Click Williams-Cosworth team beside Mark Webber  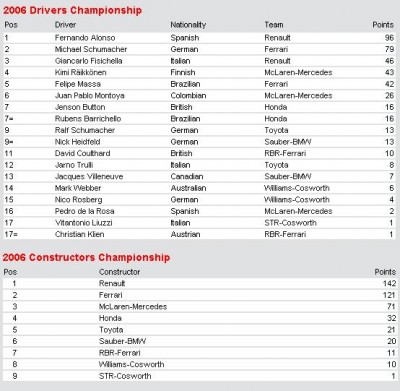[297, 188]
